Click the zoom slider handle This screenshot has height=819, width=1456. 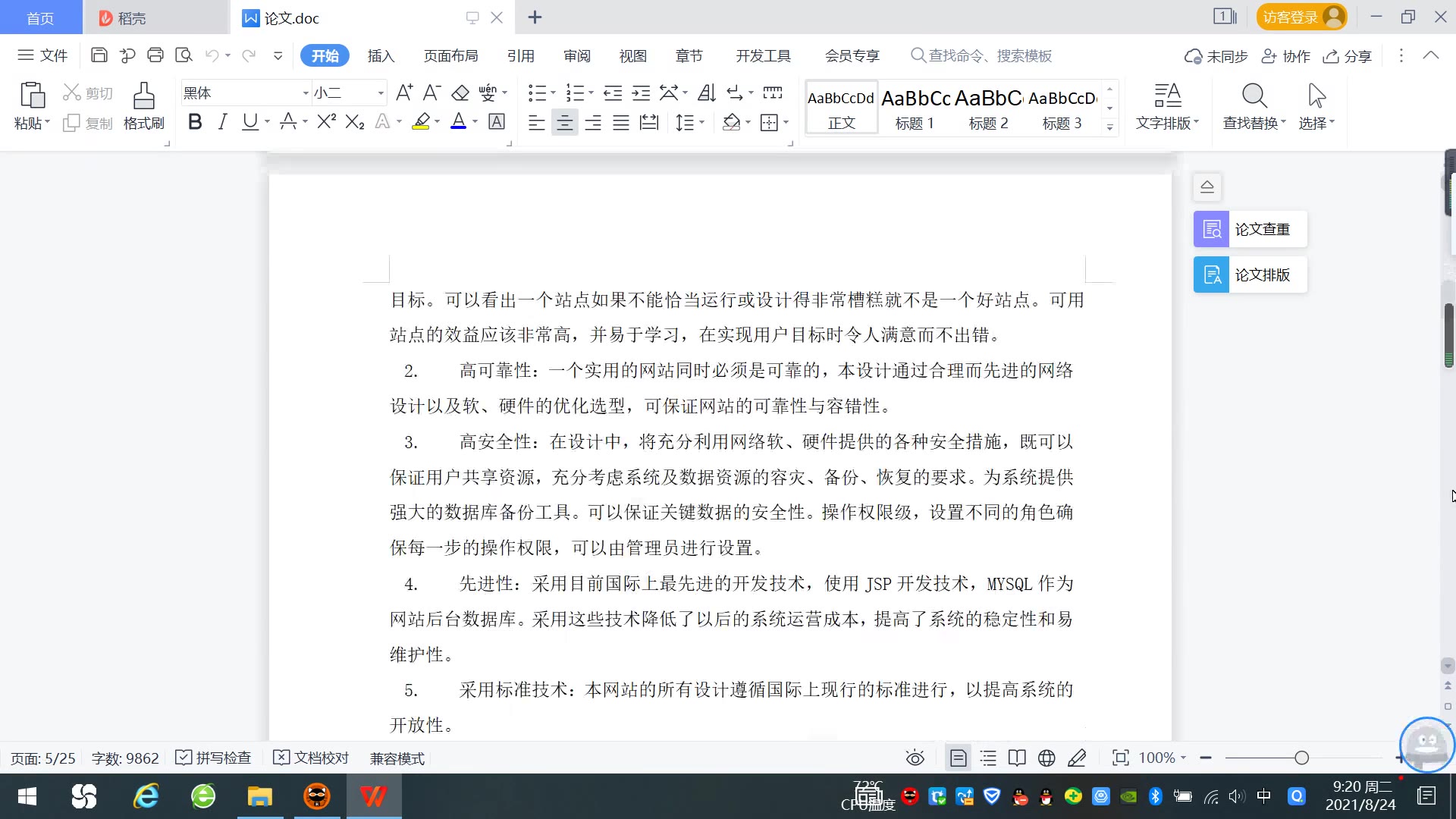1302,758
